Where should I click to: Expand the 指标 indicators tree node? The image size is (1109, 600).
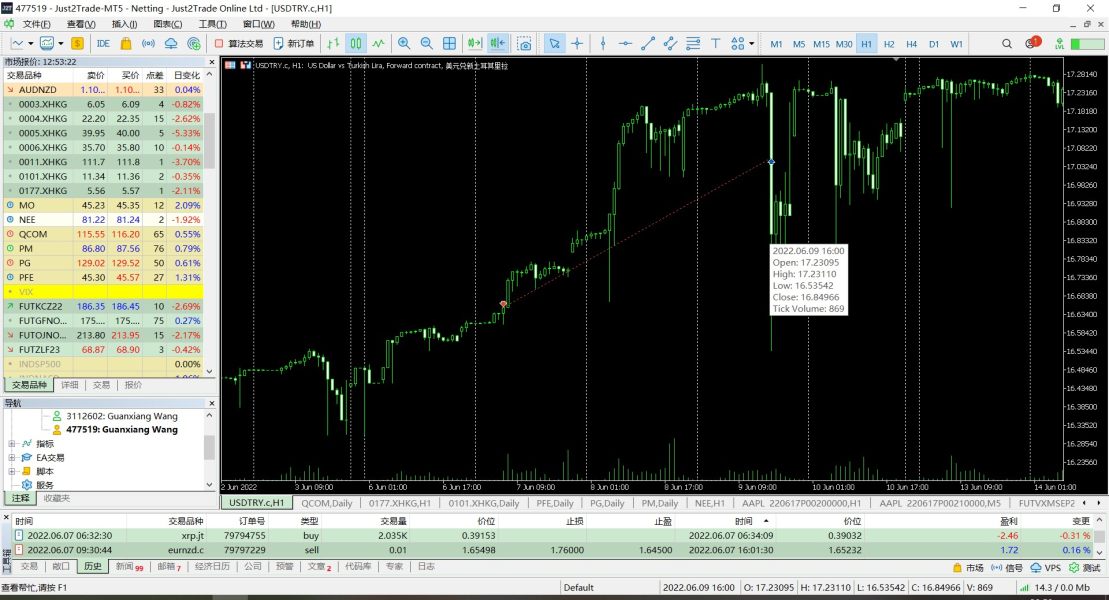click(x=12, y=444)
